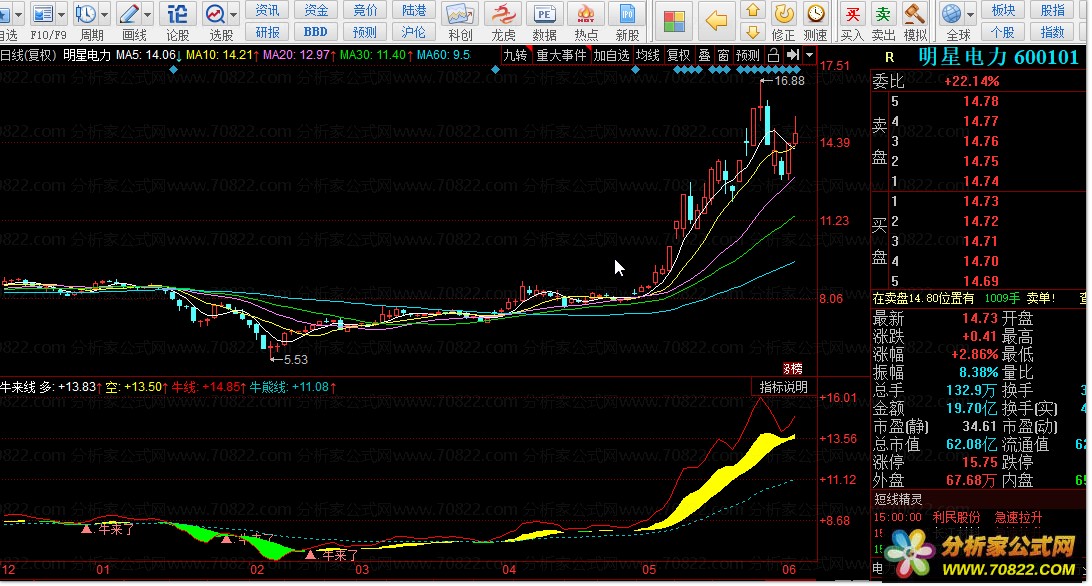Click the 指标说明 indicator description button
Viewport: 1092px width, 586px height.
[x=783, y=387]
